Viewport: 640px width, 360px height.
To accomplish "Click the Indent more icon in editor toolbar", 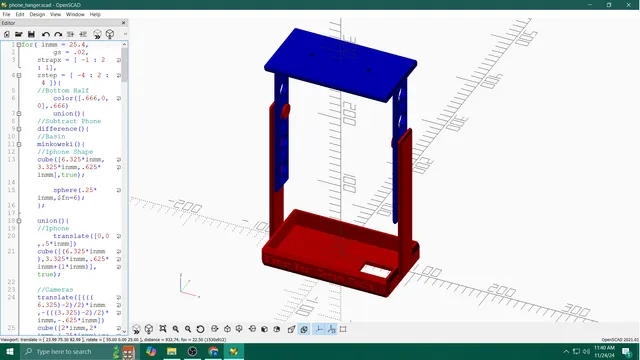I will pos(83,34).
